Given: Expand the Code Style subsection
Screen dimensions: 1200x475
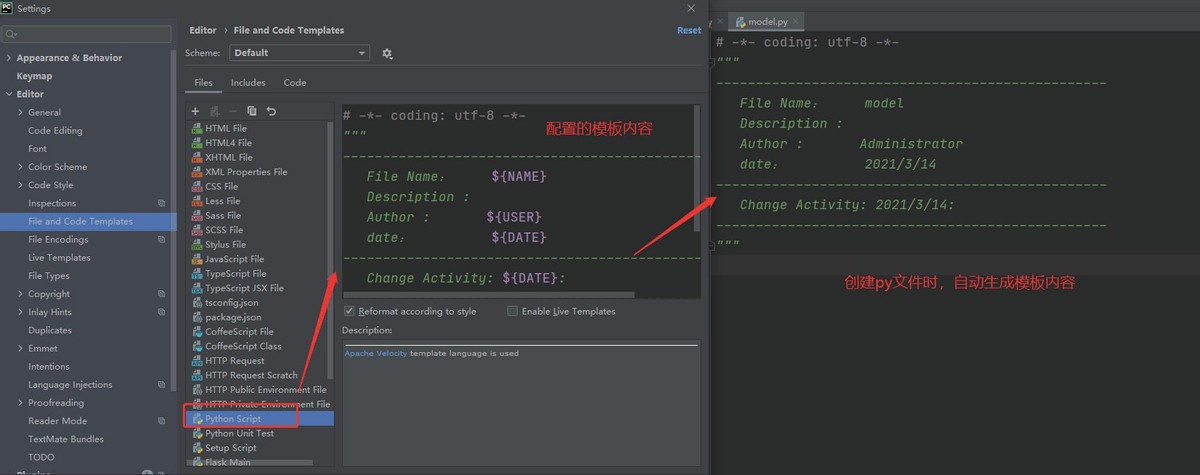Looking at the screenshot, I should [x=20, y=185].
